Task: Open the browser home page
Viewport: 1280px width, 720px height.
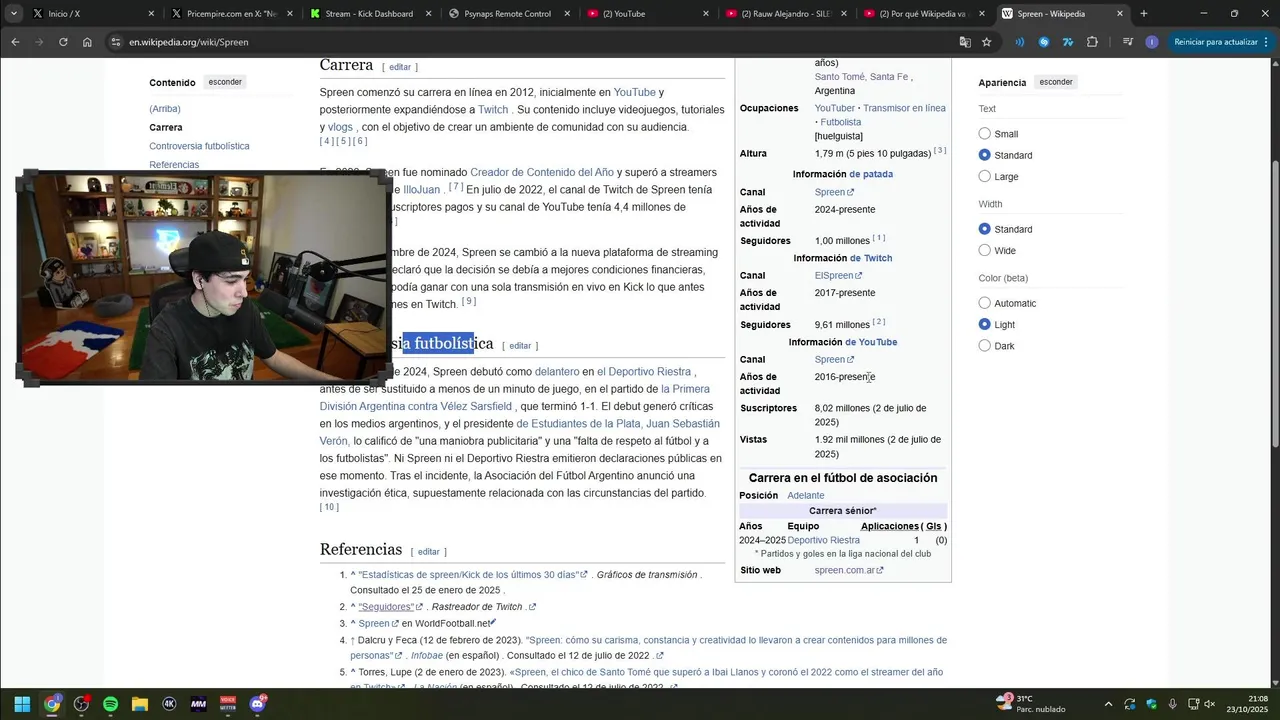Action: coord(87,42)
